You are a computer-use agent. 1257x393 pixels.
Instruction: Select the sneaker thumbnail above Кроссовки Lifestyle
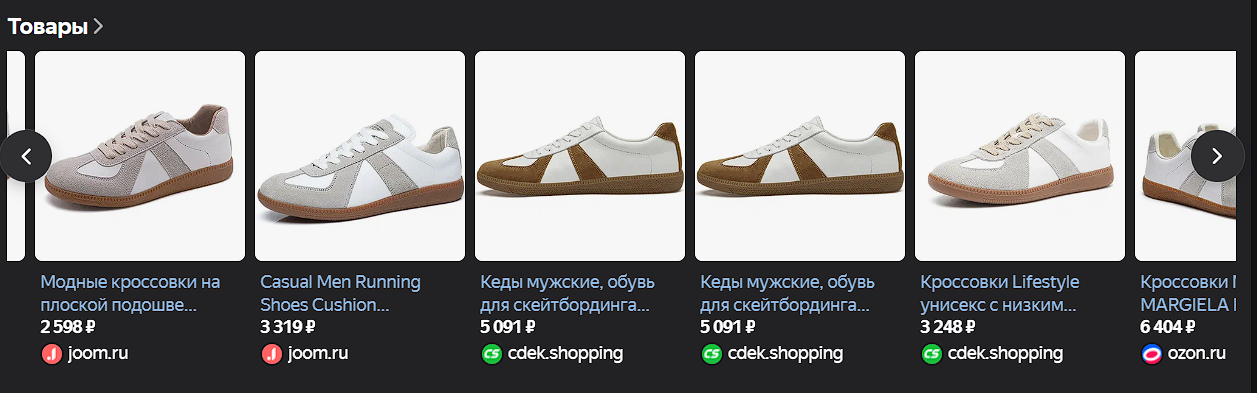pos(1020,156)
